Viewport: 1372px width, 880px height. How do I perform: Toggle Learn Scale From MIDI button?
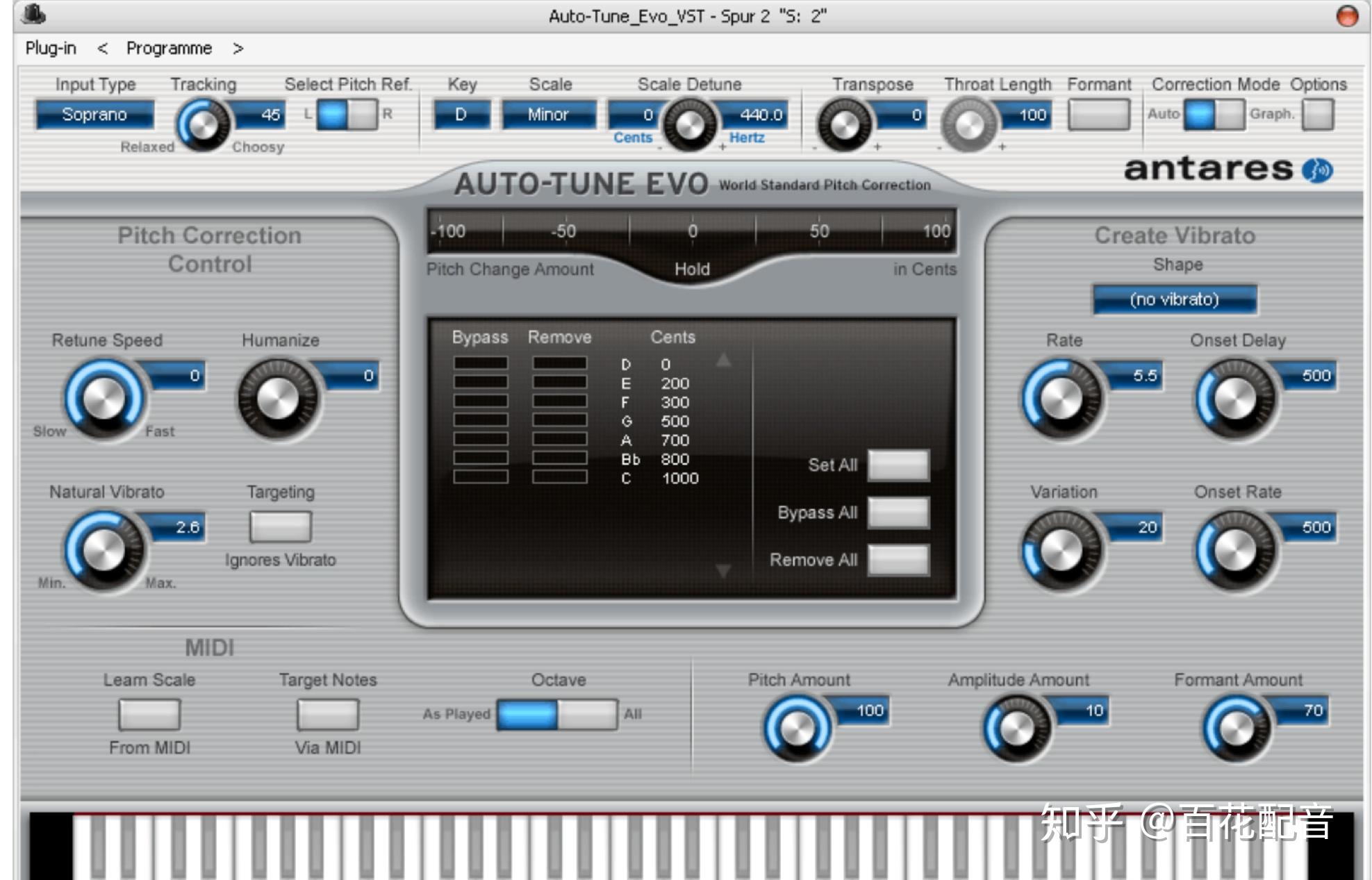149,714
